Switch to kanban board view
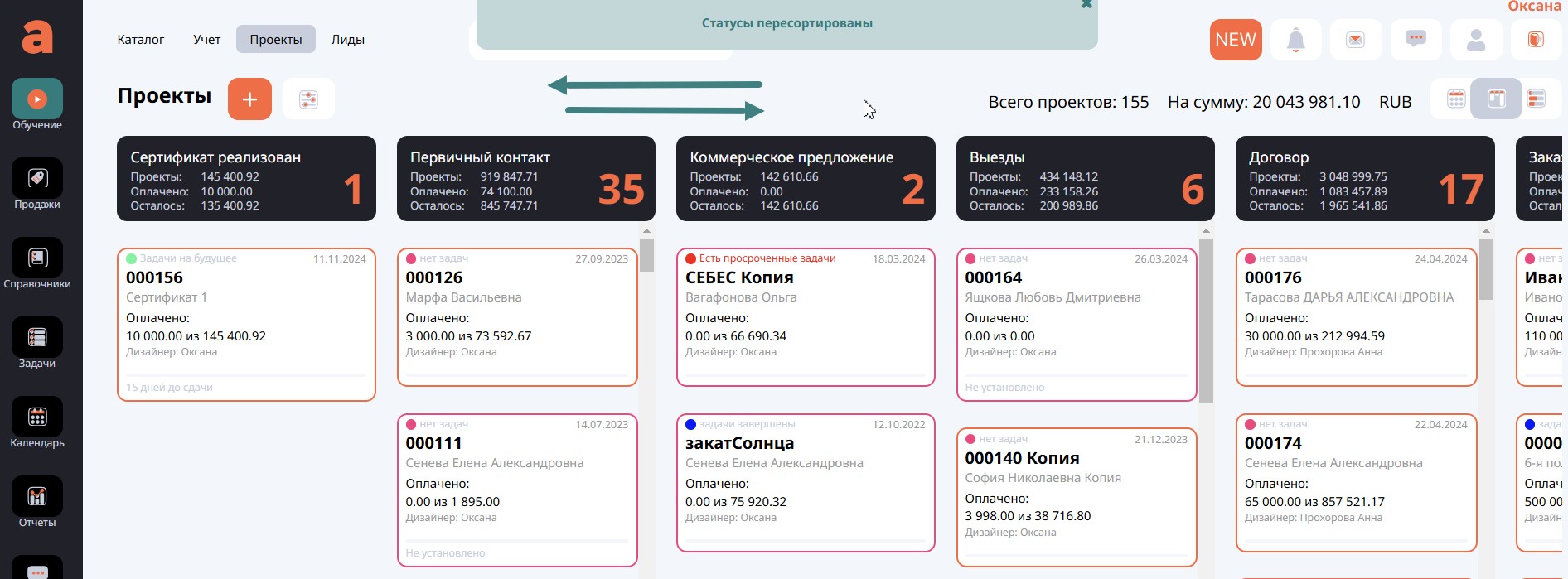This screenshot has height=579, width=1568. tap(1496, 99)
